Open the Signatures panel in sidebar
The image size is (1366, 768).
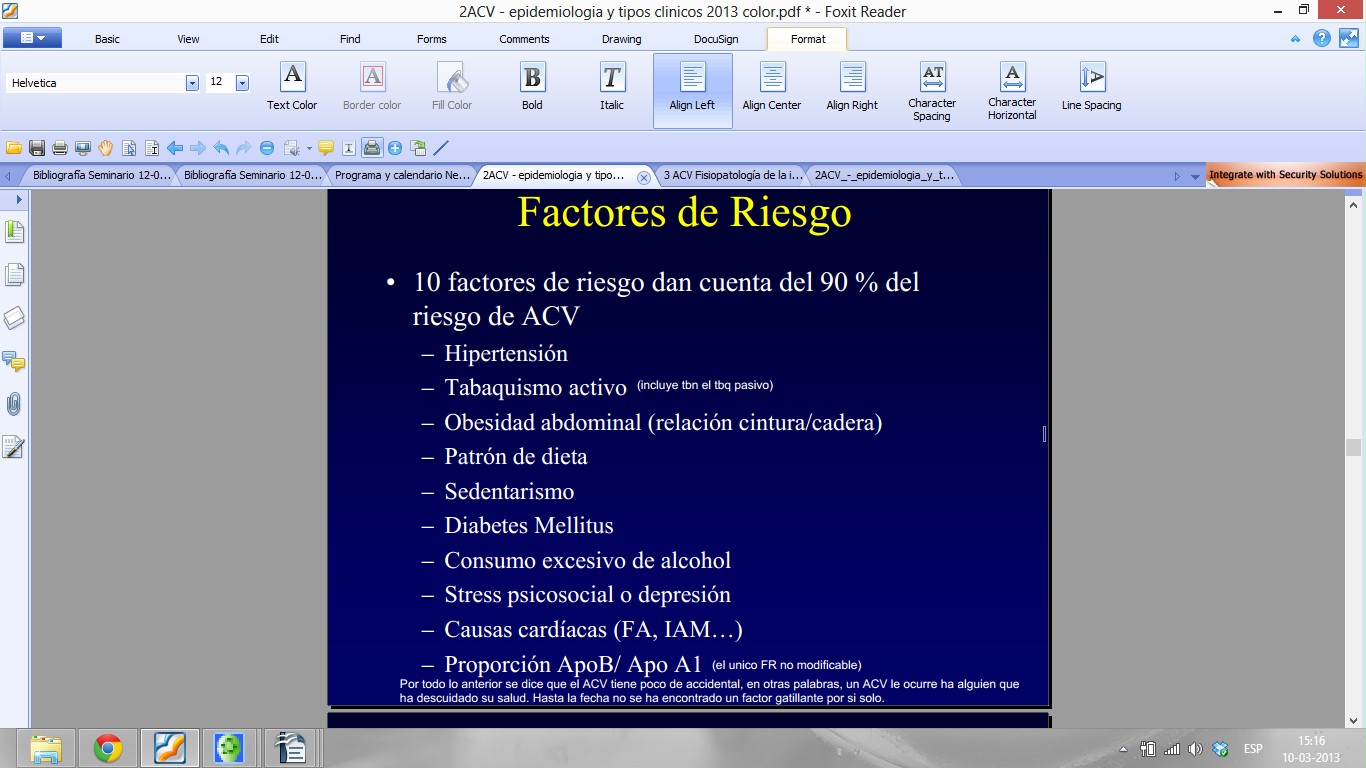coord(14,447)
